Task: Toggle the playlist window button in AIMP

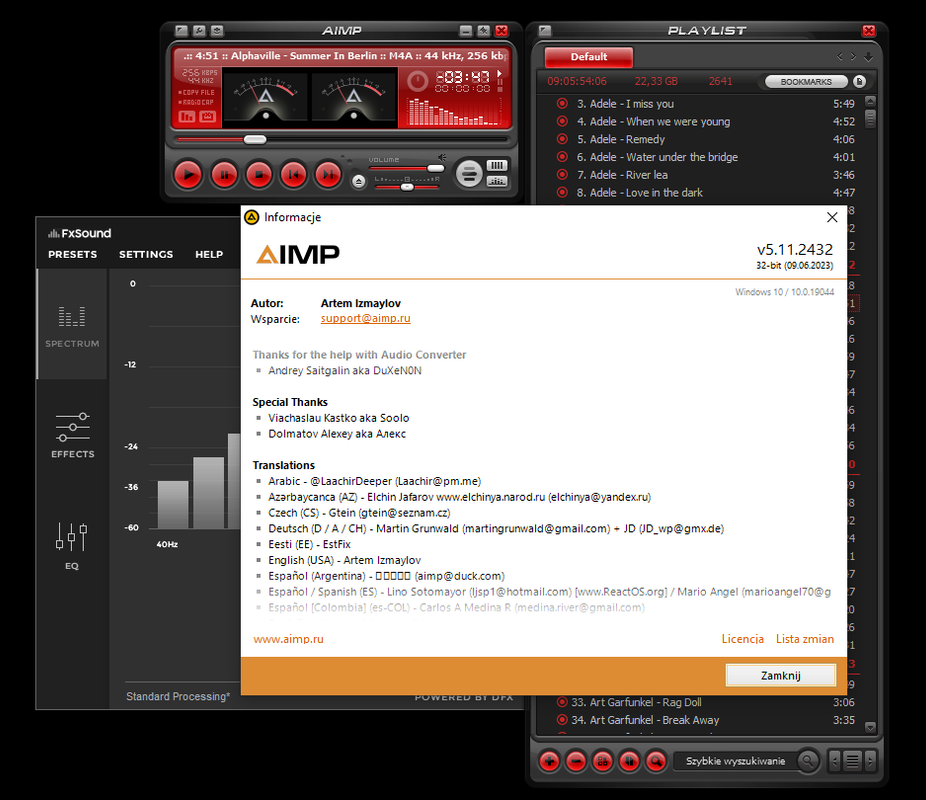Action: (497, 165)
